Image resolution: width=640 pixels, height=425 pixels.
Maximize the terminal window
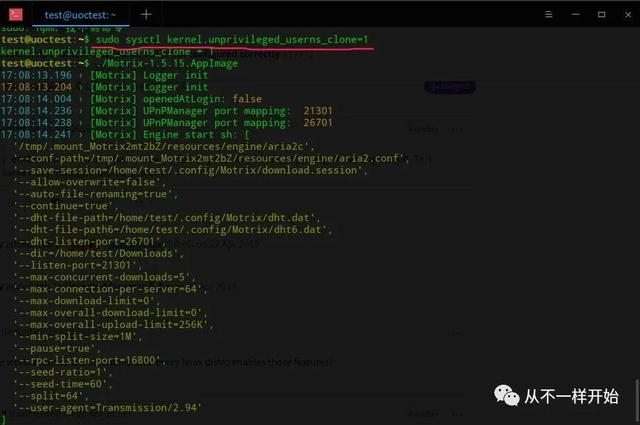[602, 15]
